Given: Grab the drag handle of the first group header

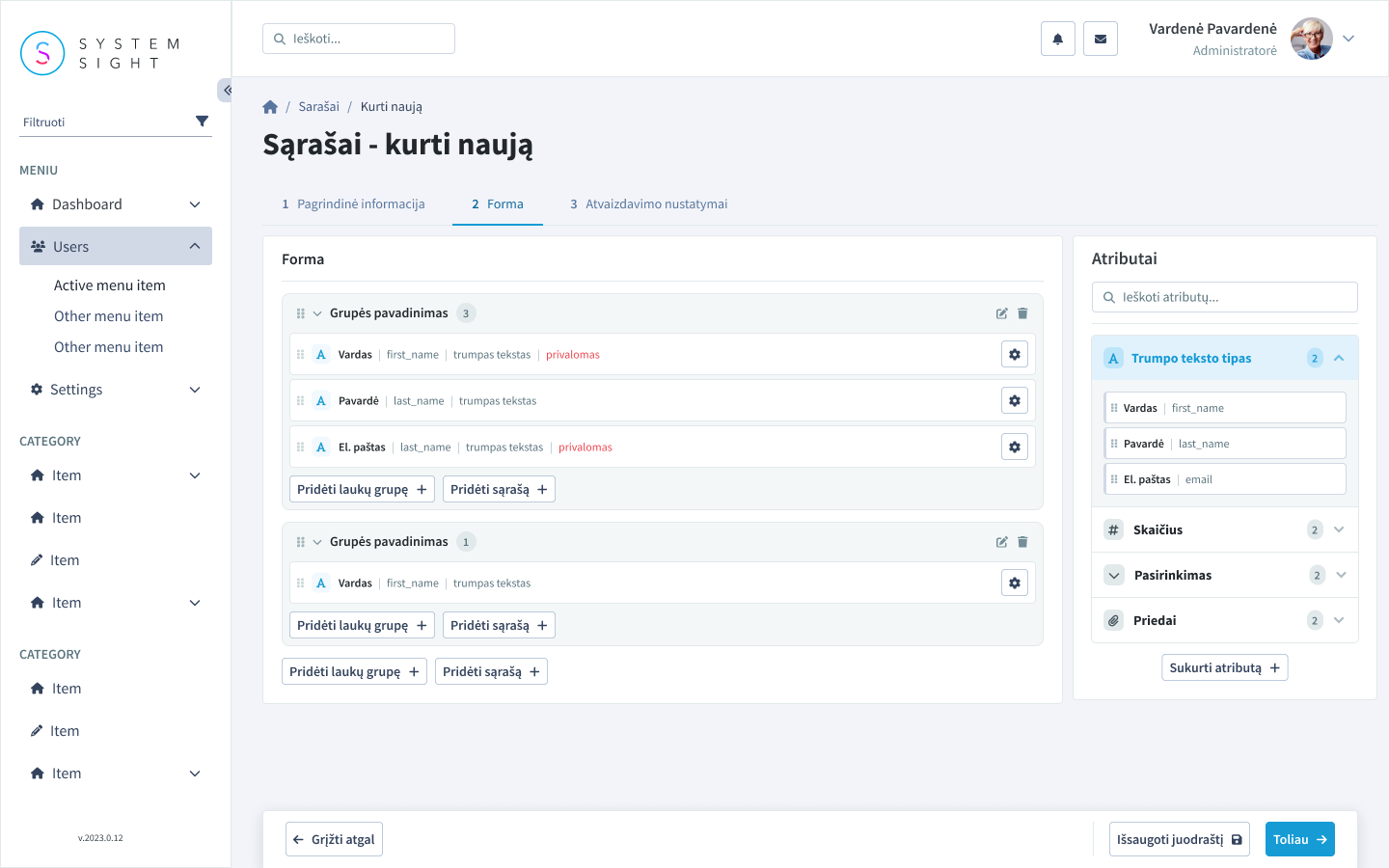Looking at the screenshot, I should 300,313.
